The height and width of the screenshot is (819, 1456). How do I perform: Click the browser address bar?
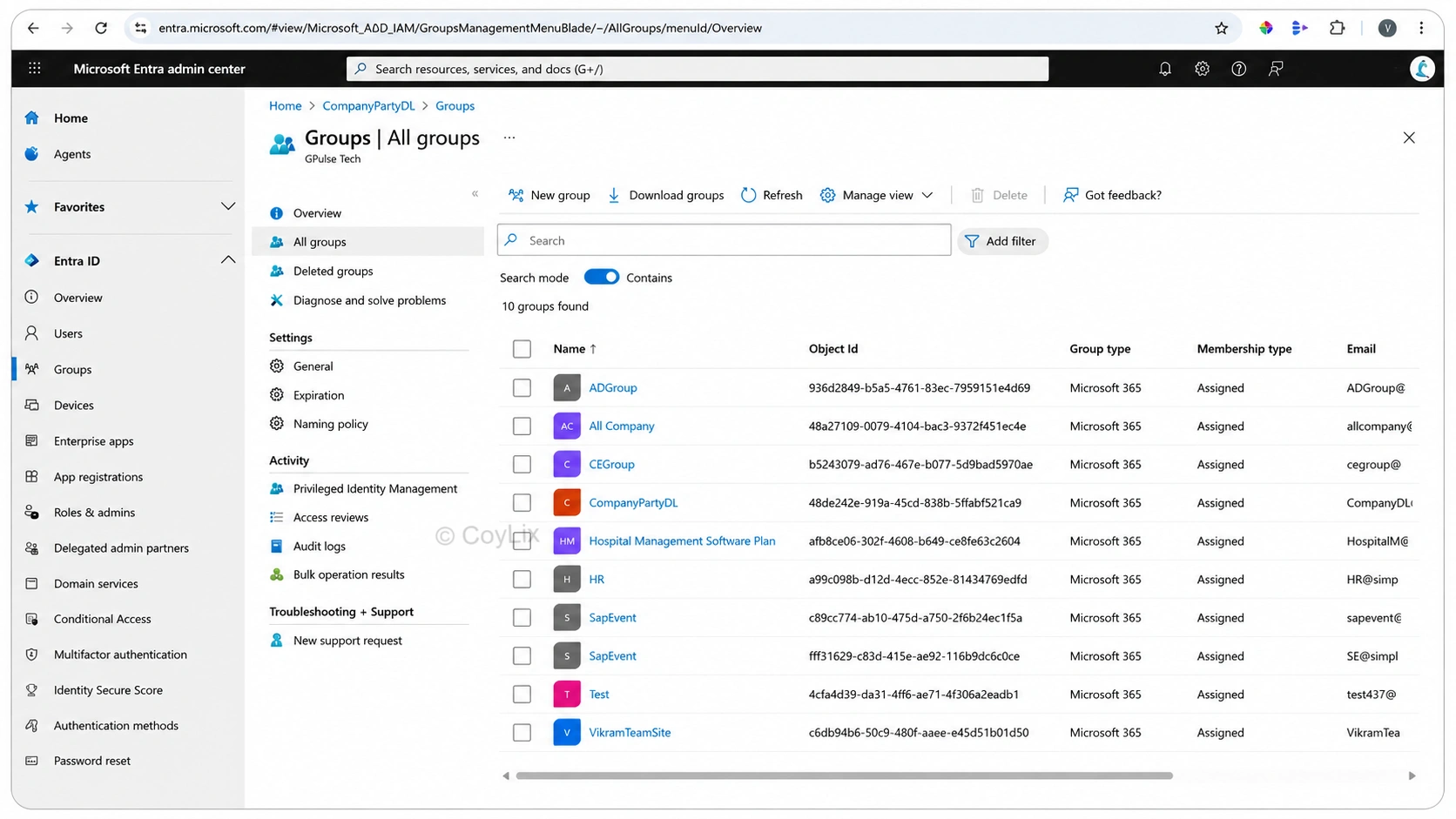coord(681,28)
